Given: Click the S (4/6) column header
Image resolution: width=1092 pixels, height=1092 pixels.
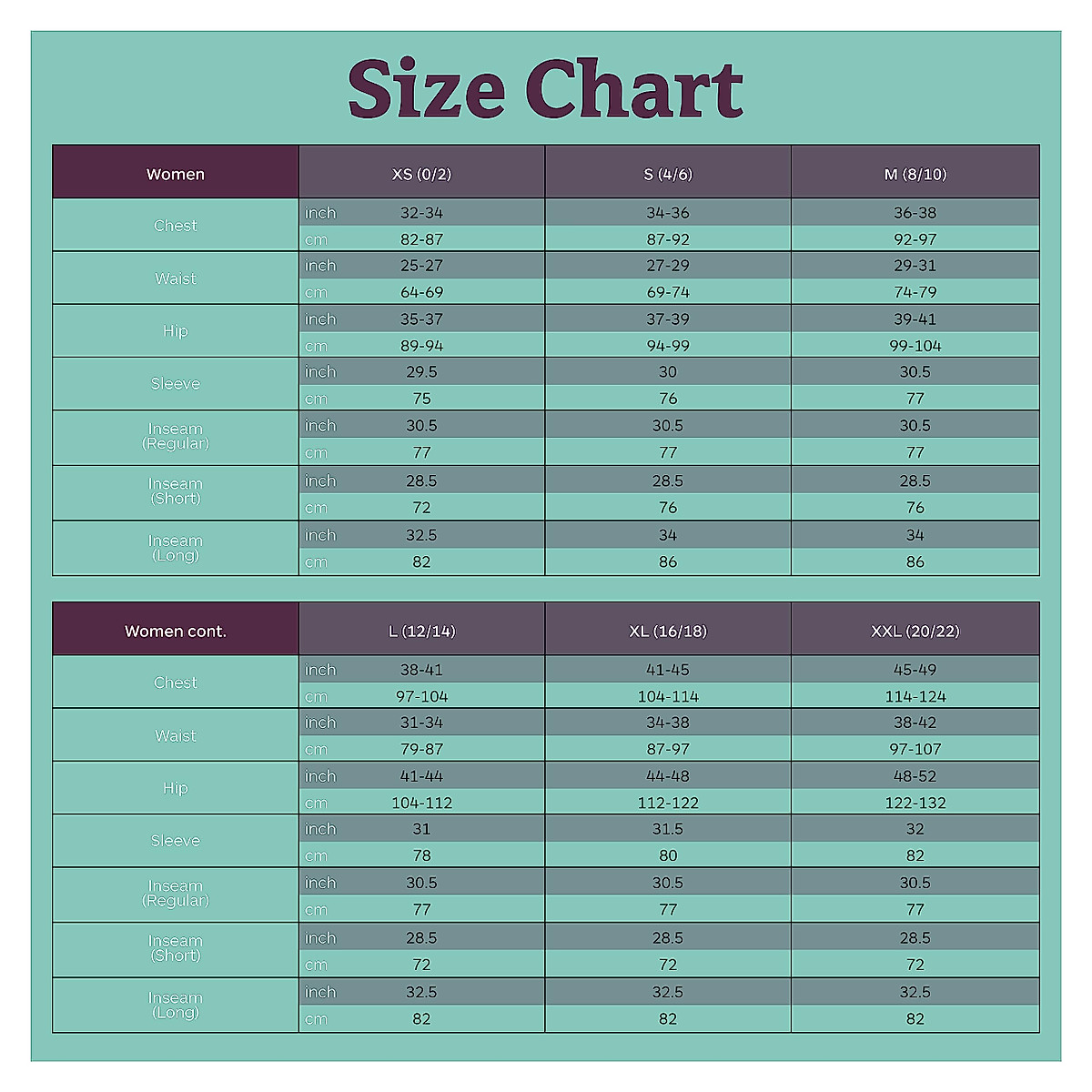Looking at the screenshot, I should point(668,174).
